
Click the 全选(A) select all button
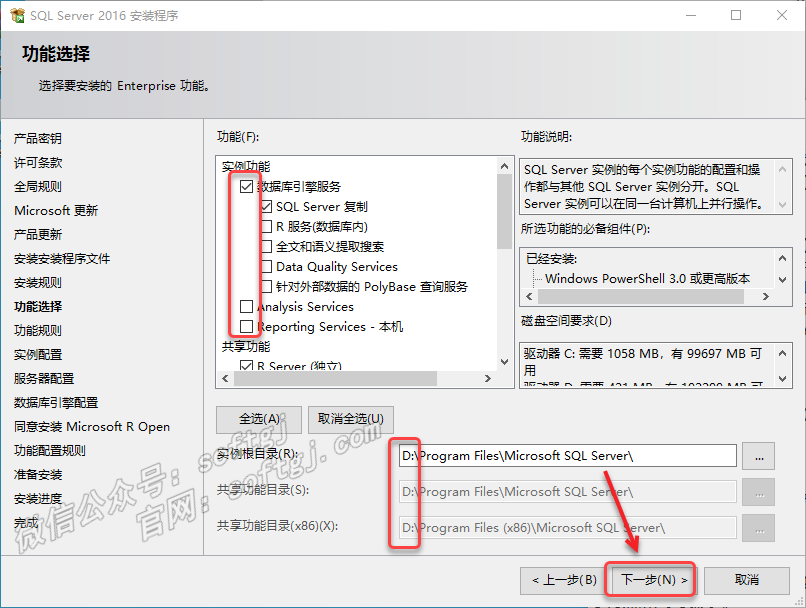(259, 419)
